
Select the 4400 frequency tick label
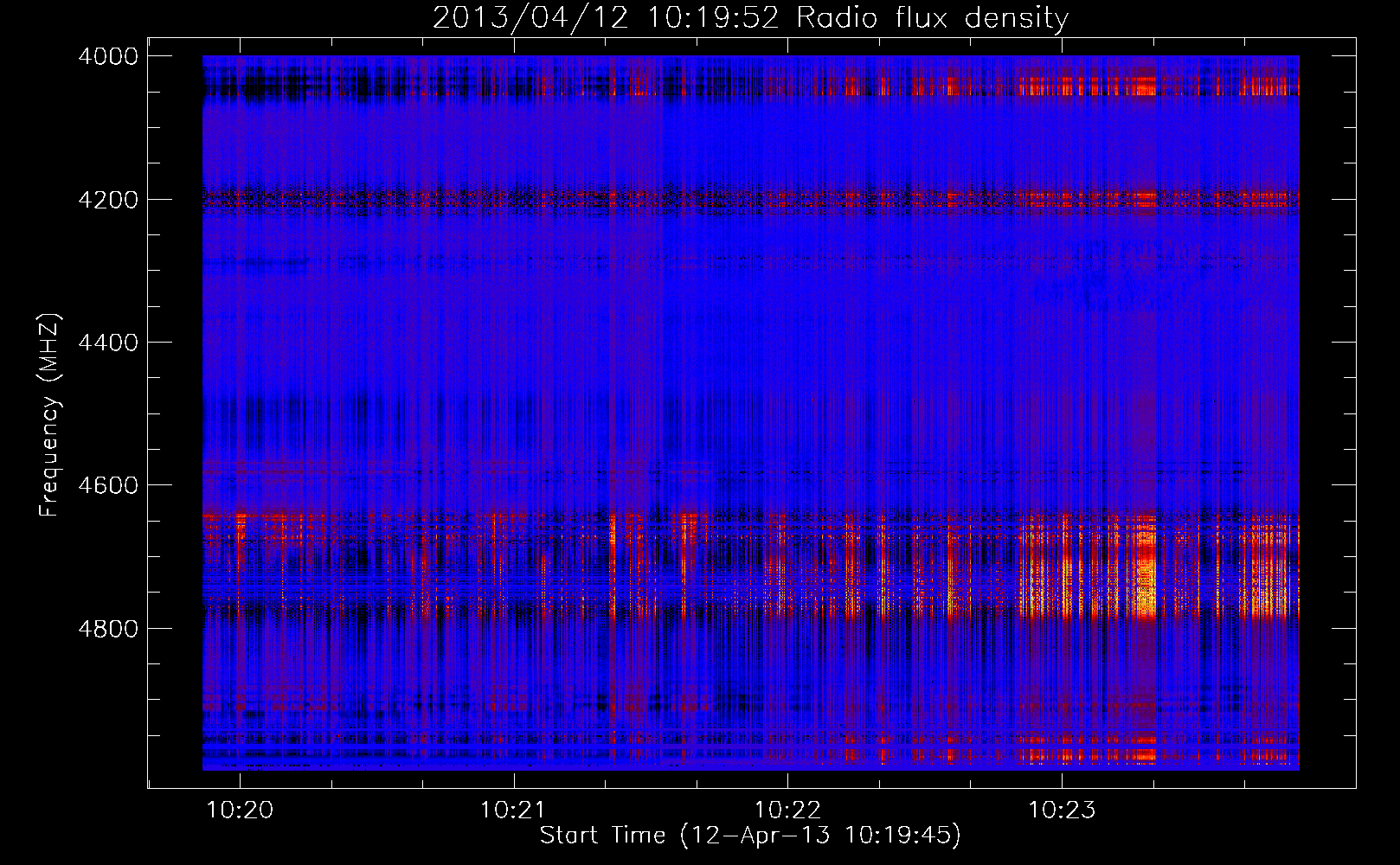108,343
